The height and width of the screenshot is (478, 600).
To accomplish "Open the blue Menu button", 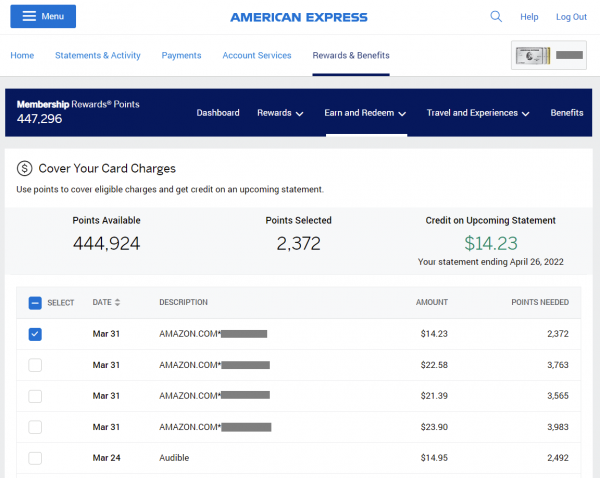I will (x=42, y=17).
